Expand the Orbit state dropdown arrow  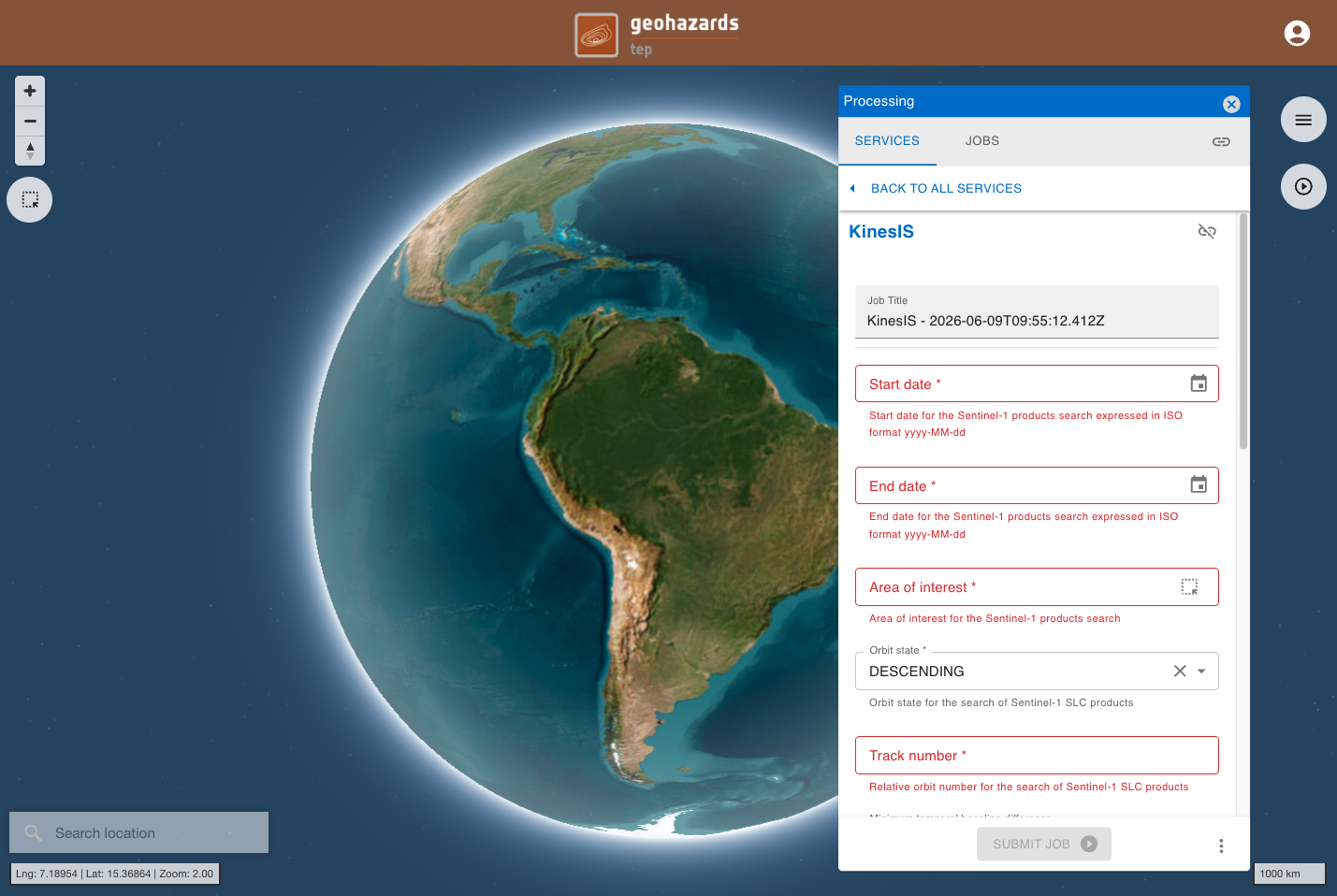1201,672
